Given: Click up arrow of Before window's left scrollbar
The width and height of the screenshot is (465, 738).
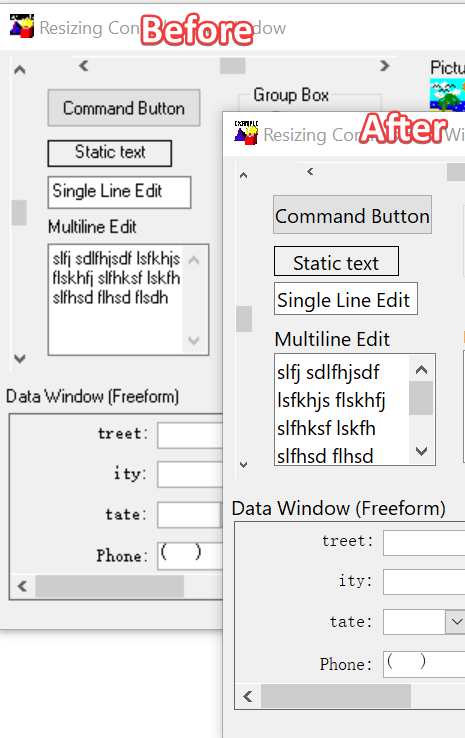Looking at the screenshot, I should 19,70.
